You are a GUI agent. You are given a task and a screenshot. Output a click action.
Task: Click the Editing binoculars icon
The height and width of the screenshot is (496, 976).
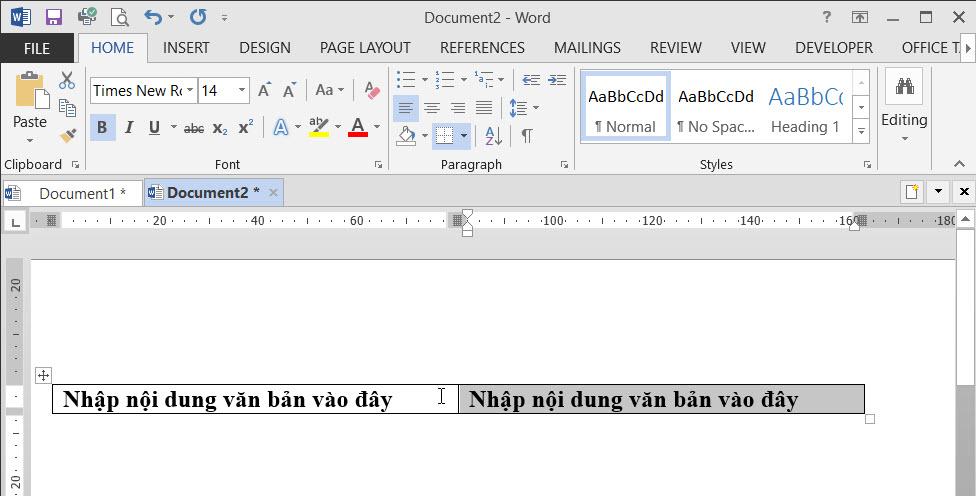(x=904, y=86)
